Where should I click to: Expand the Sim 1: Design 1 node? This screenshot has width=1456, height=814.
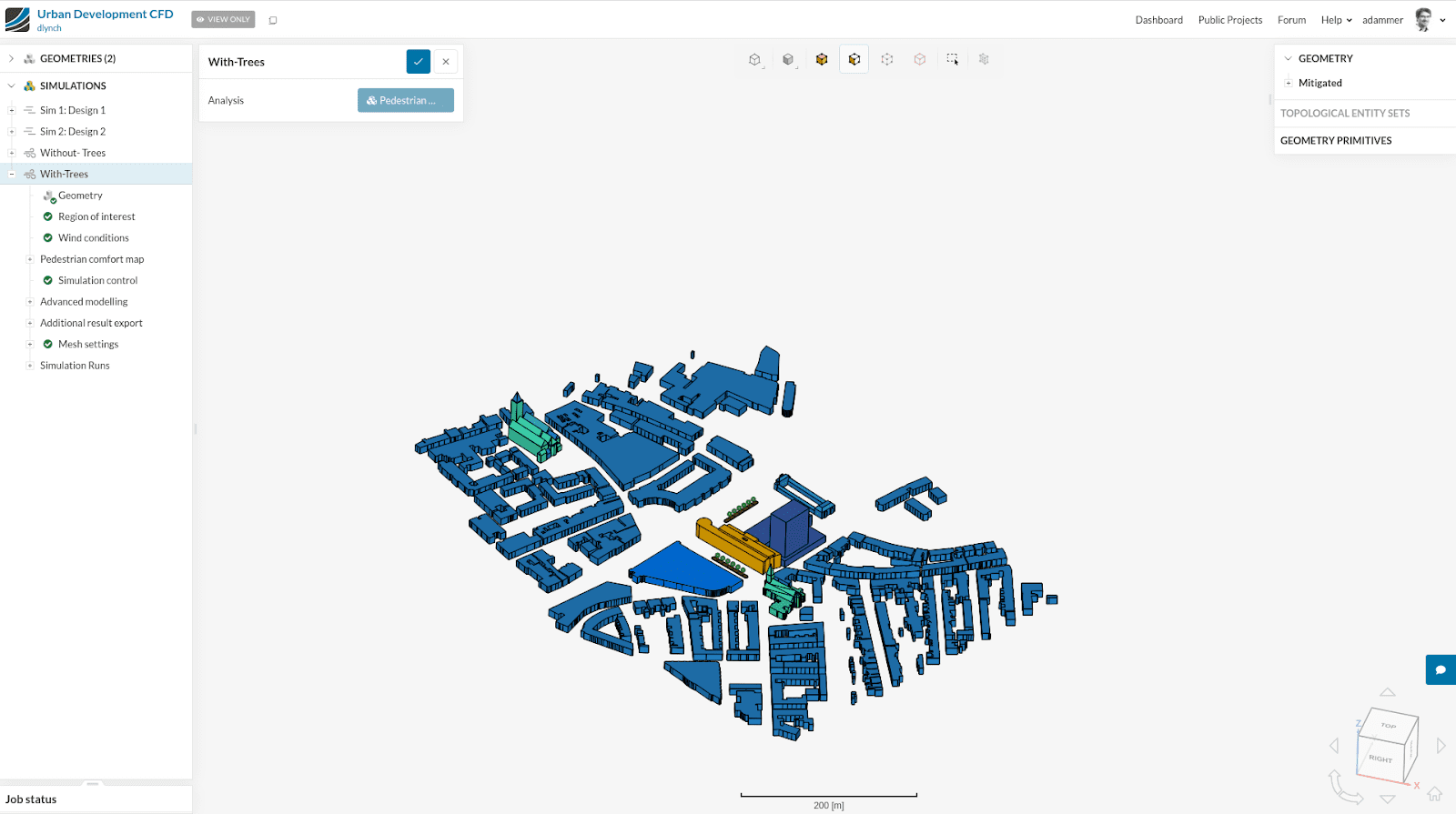tap(11, 110)
